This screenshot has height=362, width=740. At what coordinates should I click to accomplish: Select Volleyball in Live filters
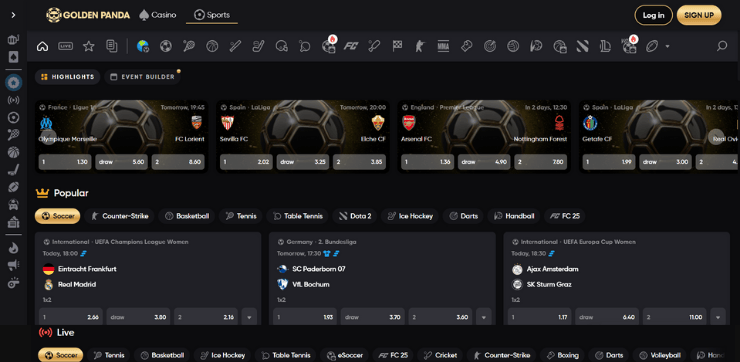(659, 355)
